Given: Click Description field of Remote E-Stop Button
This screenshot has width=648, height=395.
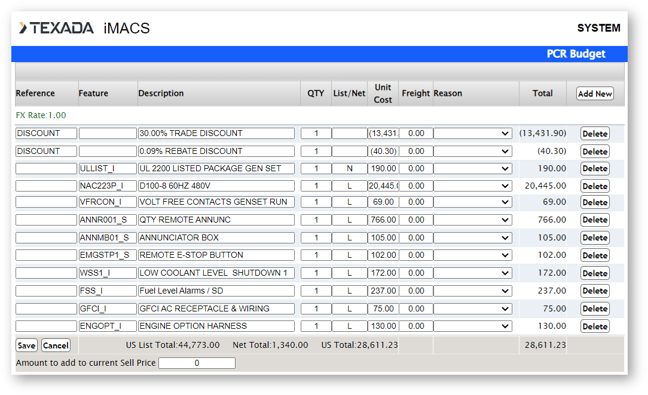Looking at the screenshot, I should [216, 255].
